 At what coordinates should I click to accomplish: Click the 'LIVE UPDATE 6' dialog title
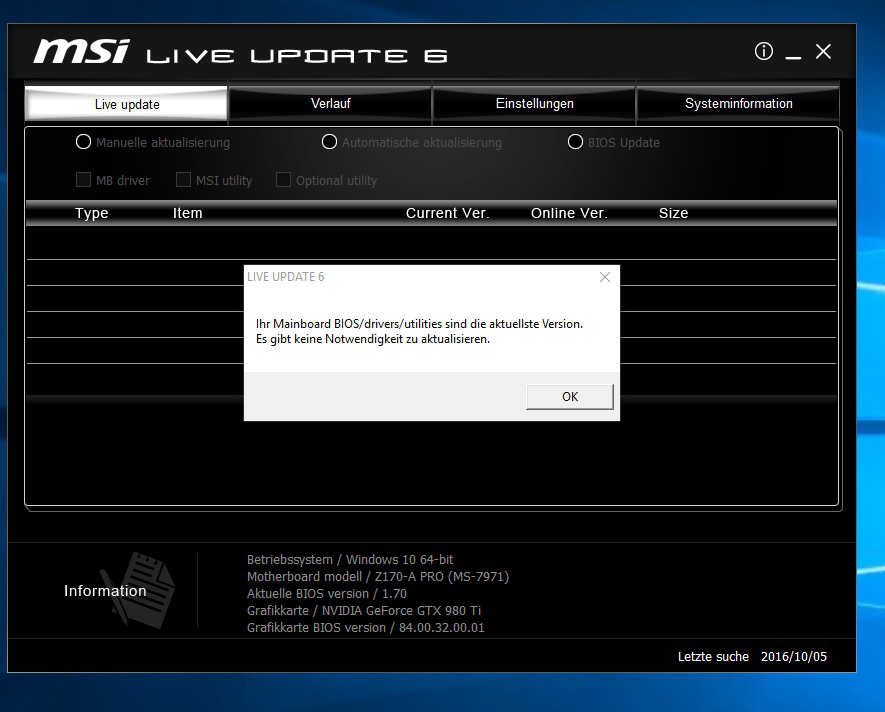tap(286, 277)
